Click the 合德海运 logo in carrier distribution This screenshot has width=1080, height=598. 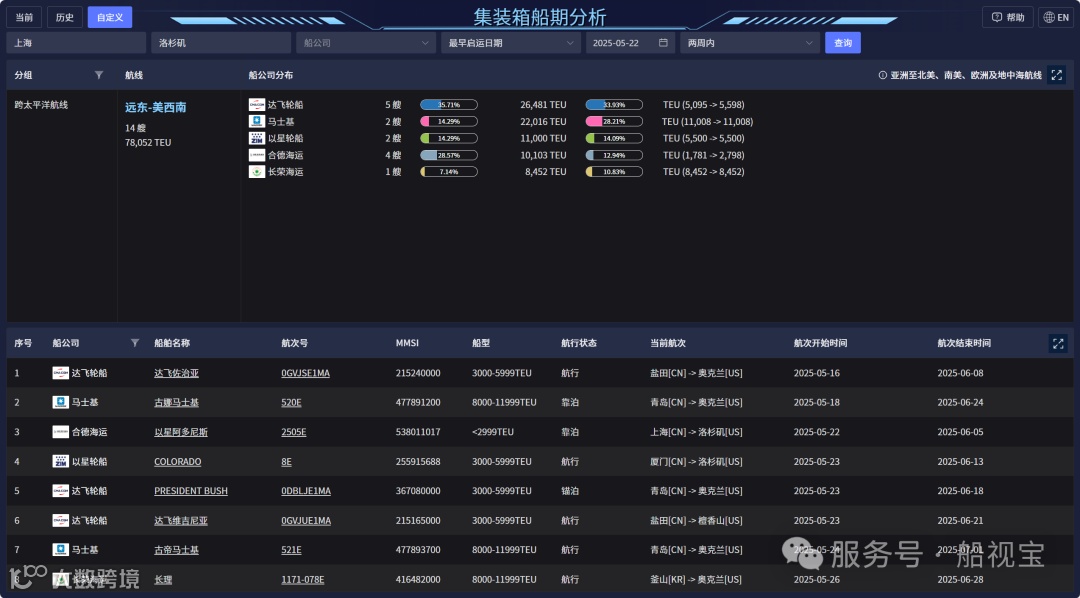[257, 155]
